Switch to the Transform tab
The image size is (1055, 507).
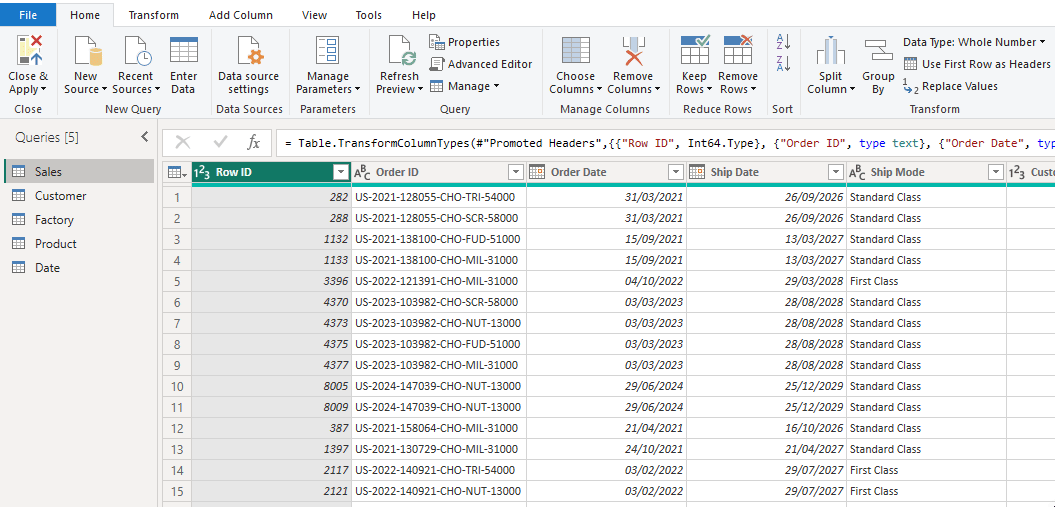(153, 15)
